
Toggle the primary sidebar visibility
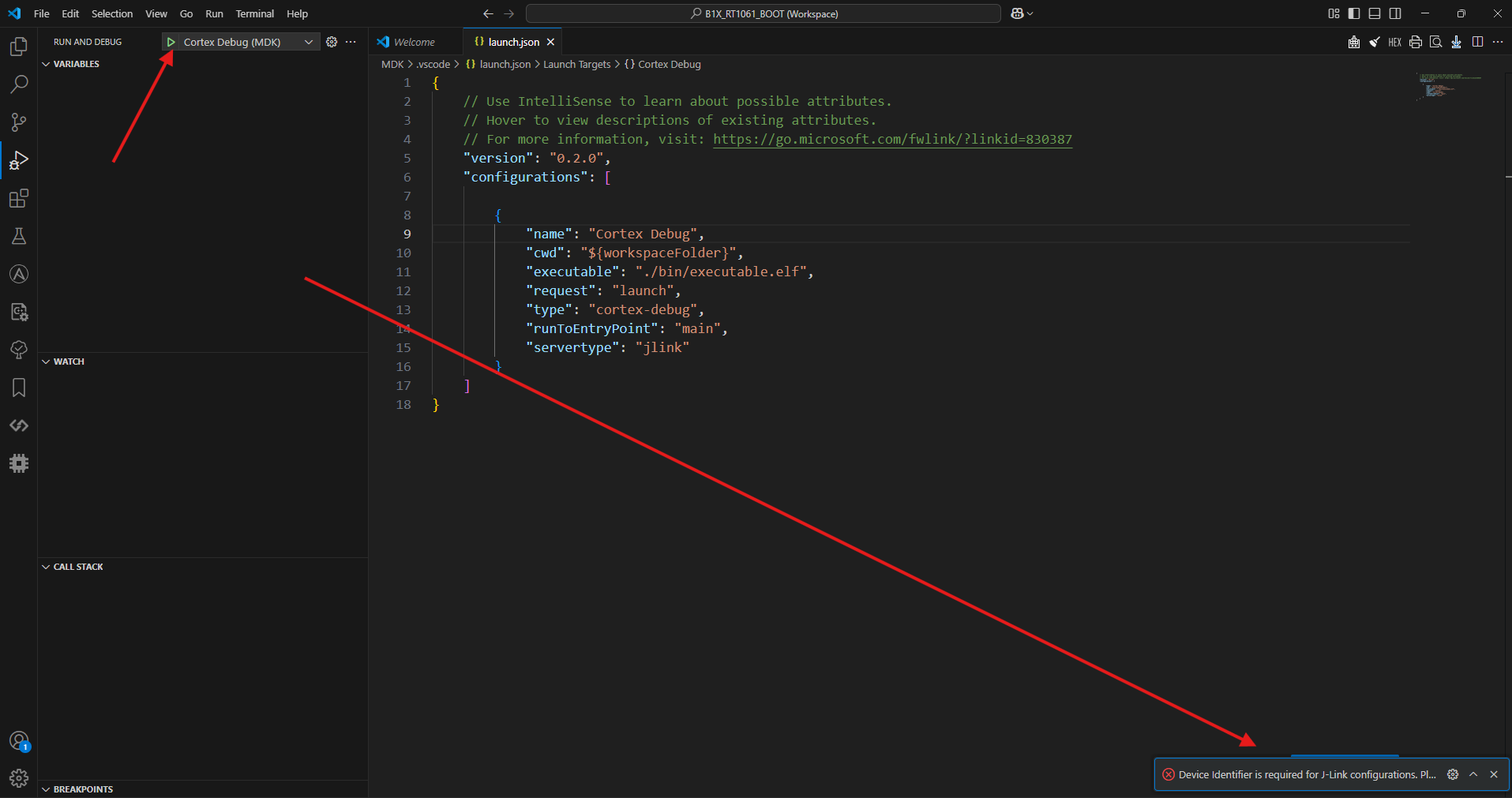click(1353, 13)
